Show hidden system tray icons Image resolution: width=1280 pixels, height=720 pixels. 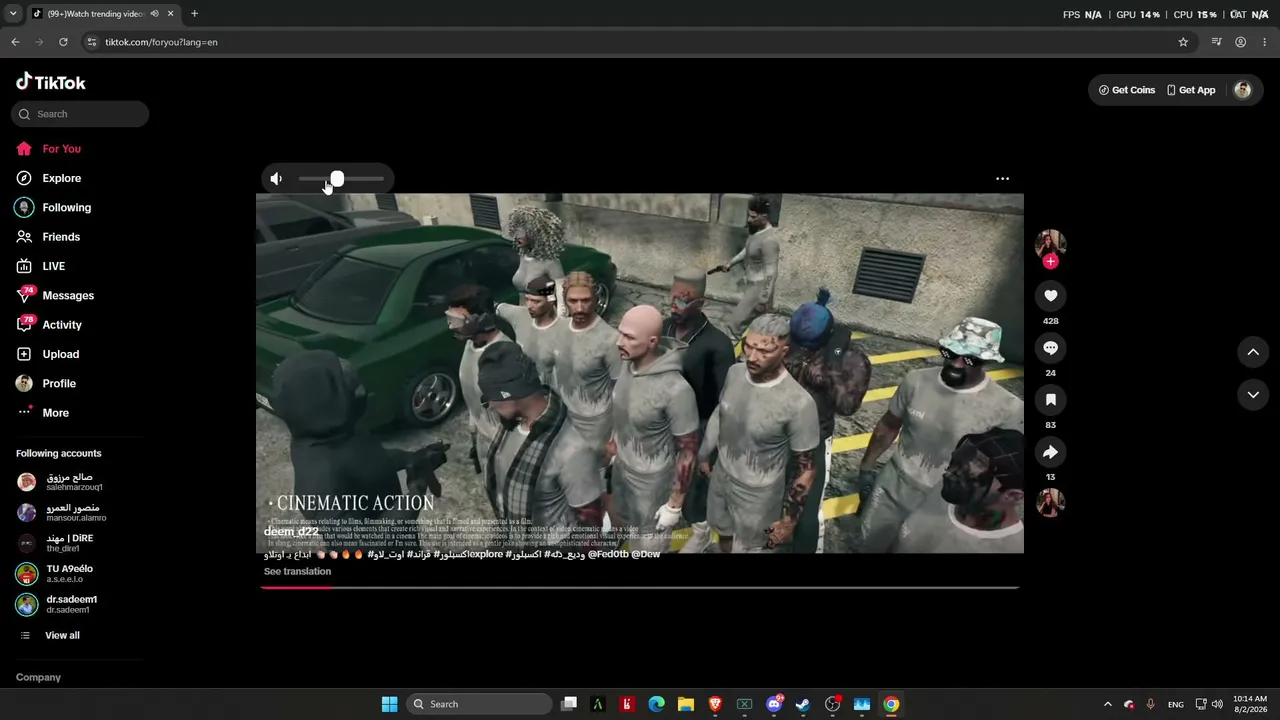[1107, 704]
